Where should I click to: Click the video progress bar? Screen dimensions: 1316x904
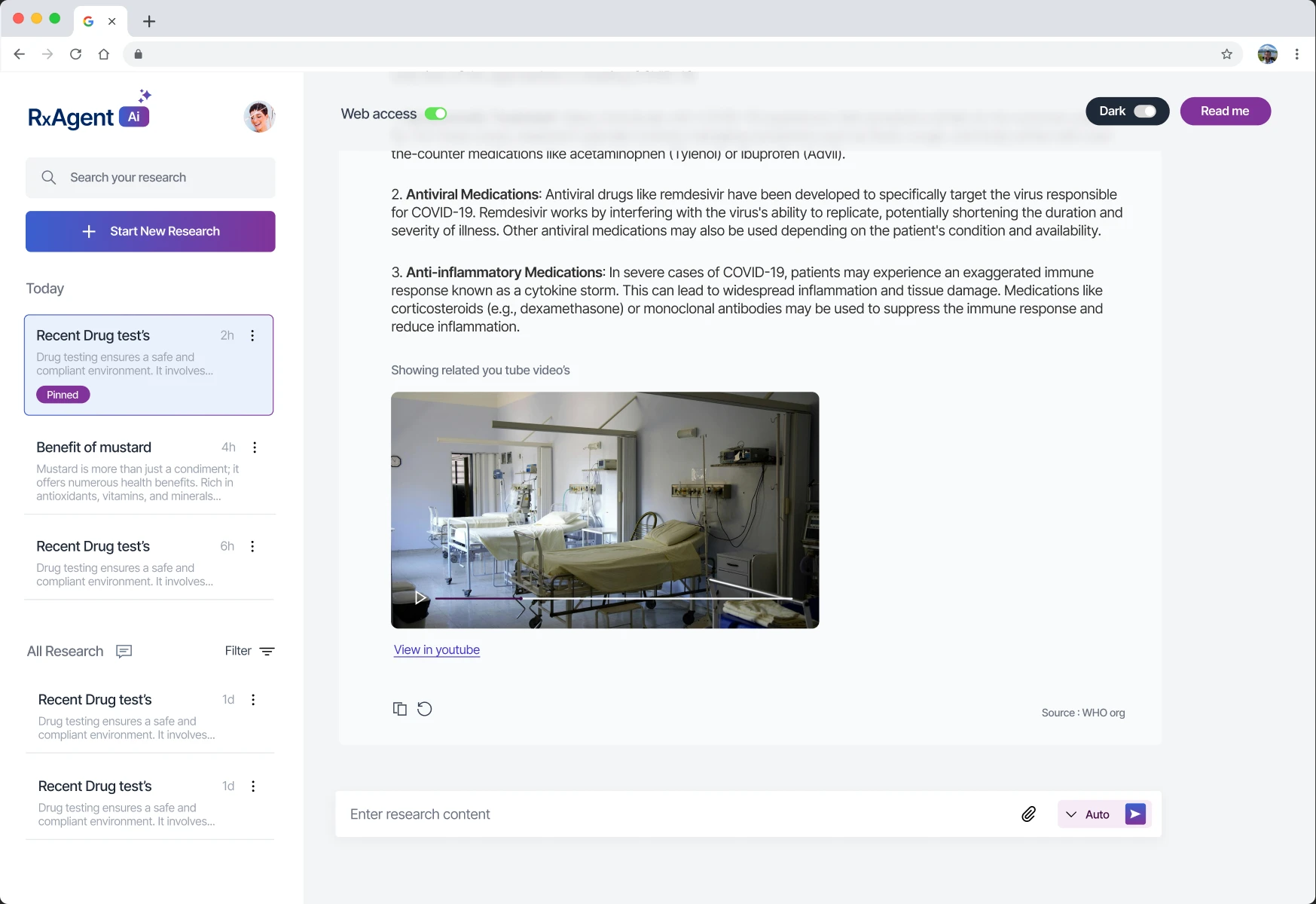(613, 598)
